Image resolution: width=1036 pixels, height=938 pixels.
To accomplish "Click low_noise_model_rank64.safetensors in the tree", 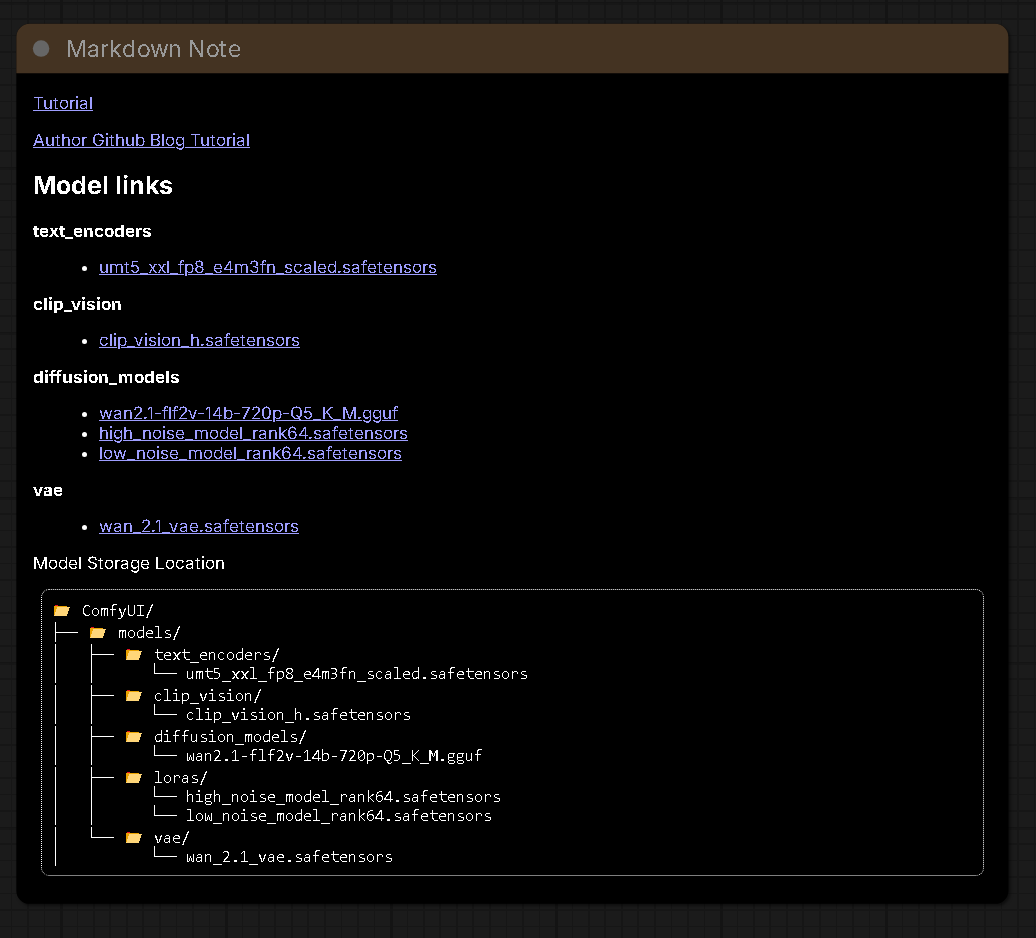I will click(x=339, y=816).
